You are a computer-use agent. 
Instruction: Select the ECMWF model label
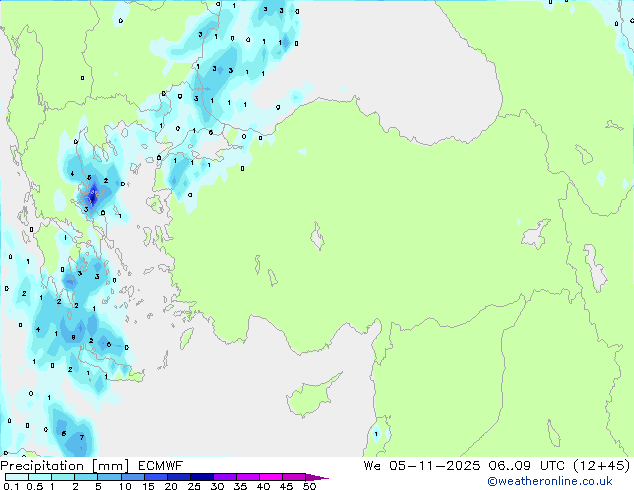point(161,466)
